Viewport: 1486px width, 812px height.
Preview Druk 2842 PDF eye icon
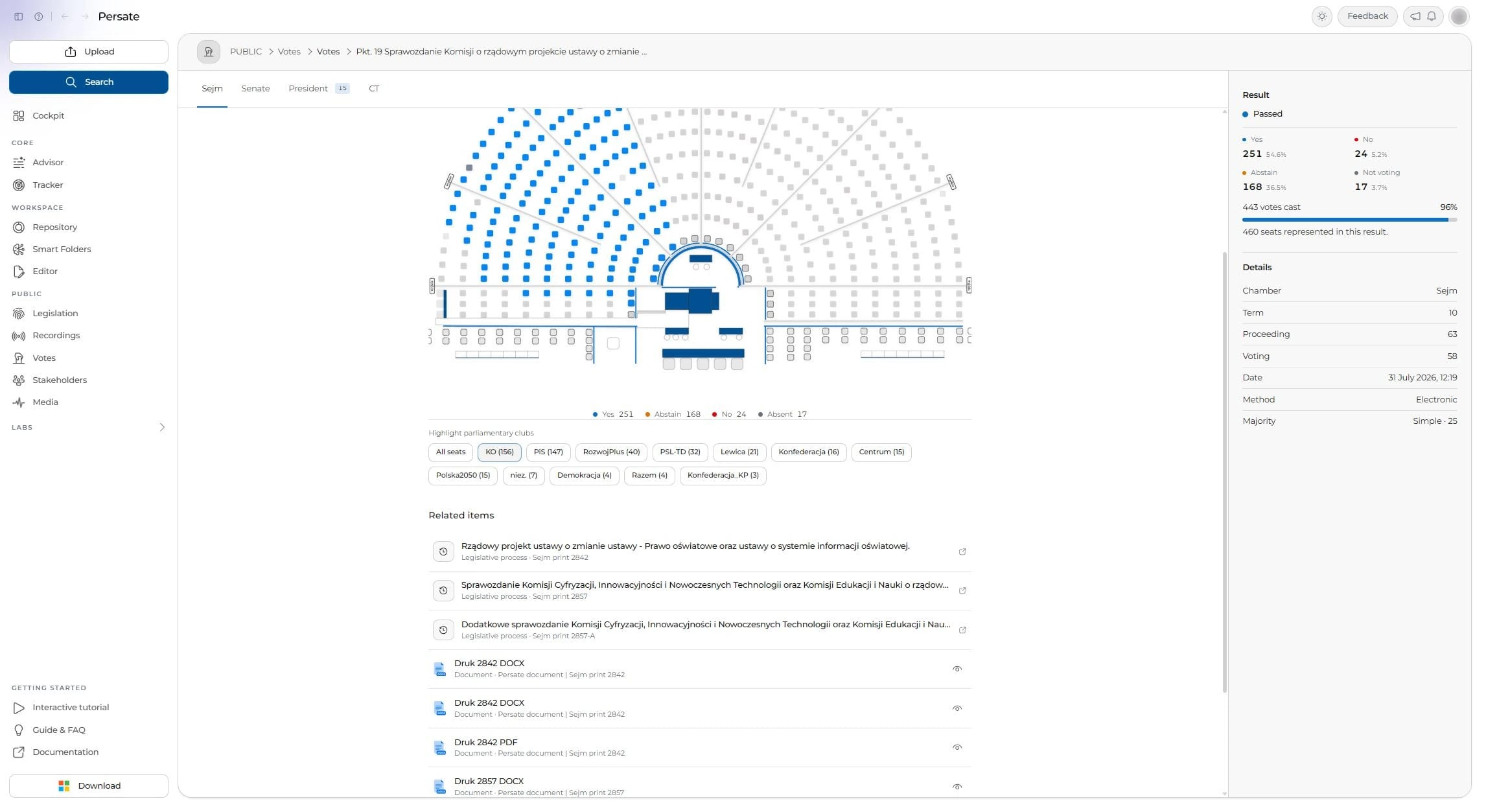pos(957,747)
